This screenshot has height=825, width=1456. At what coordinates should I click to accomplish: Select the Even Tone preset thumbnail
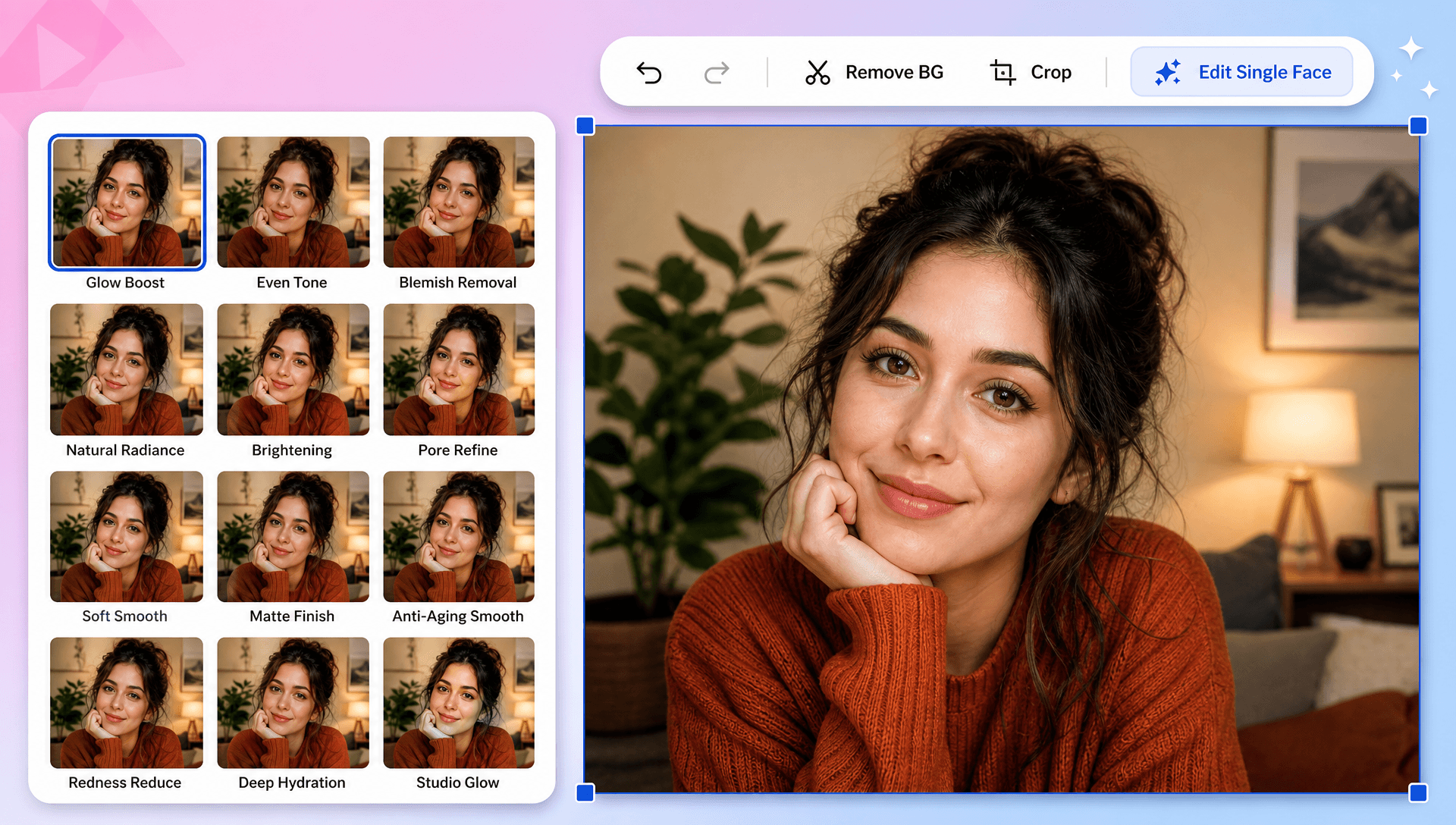tap(293, 202)
